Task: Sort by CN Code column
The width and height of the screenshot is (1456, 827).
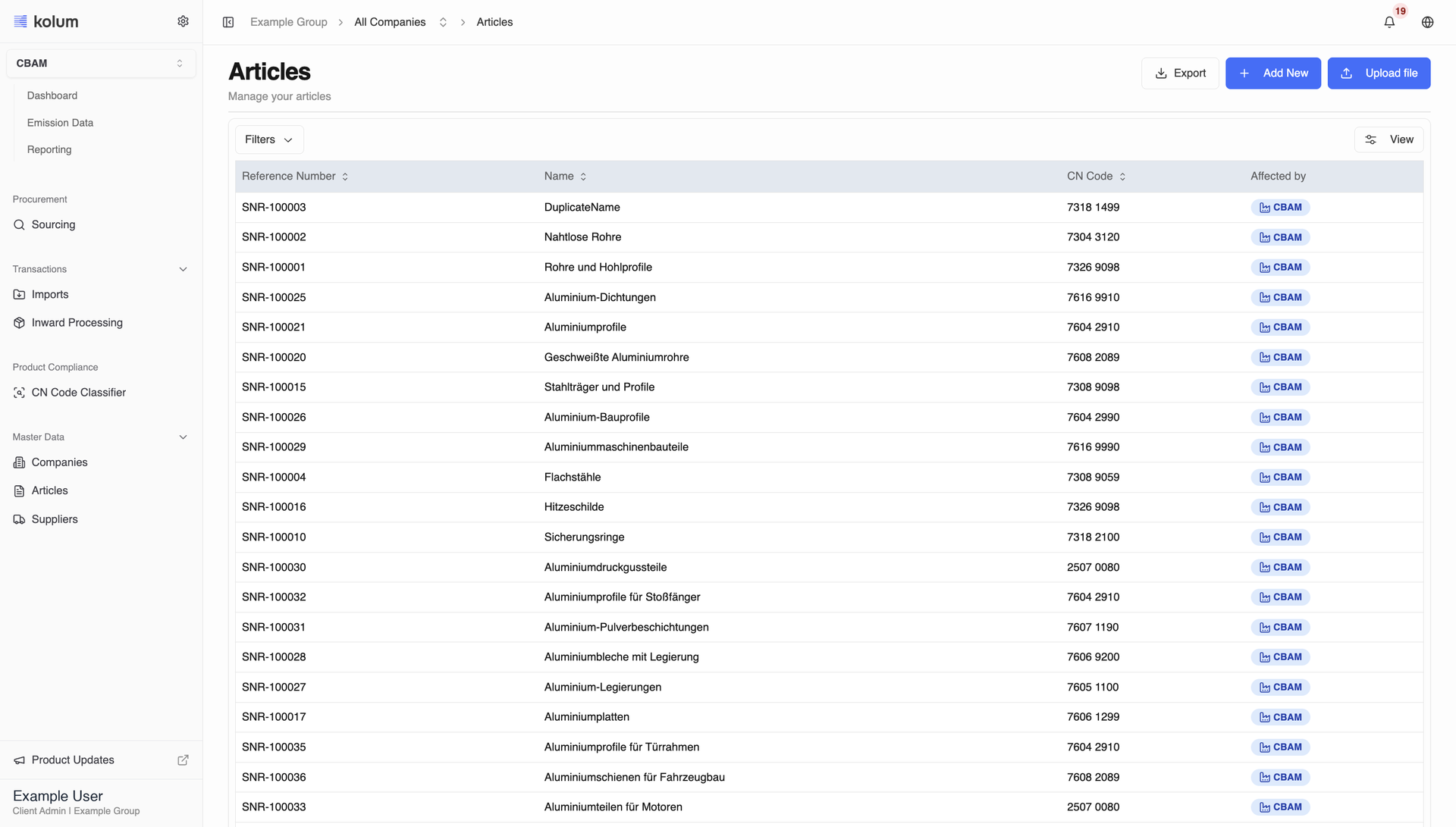Action: 1096,176
